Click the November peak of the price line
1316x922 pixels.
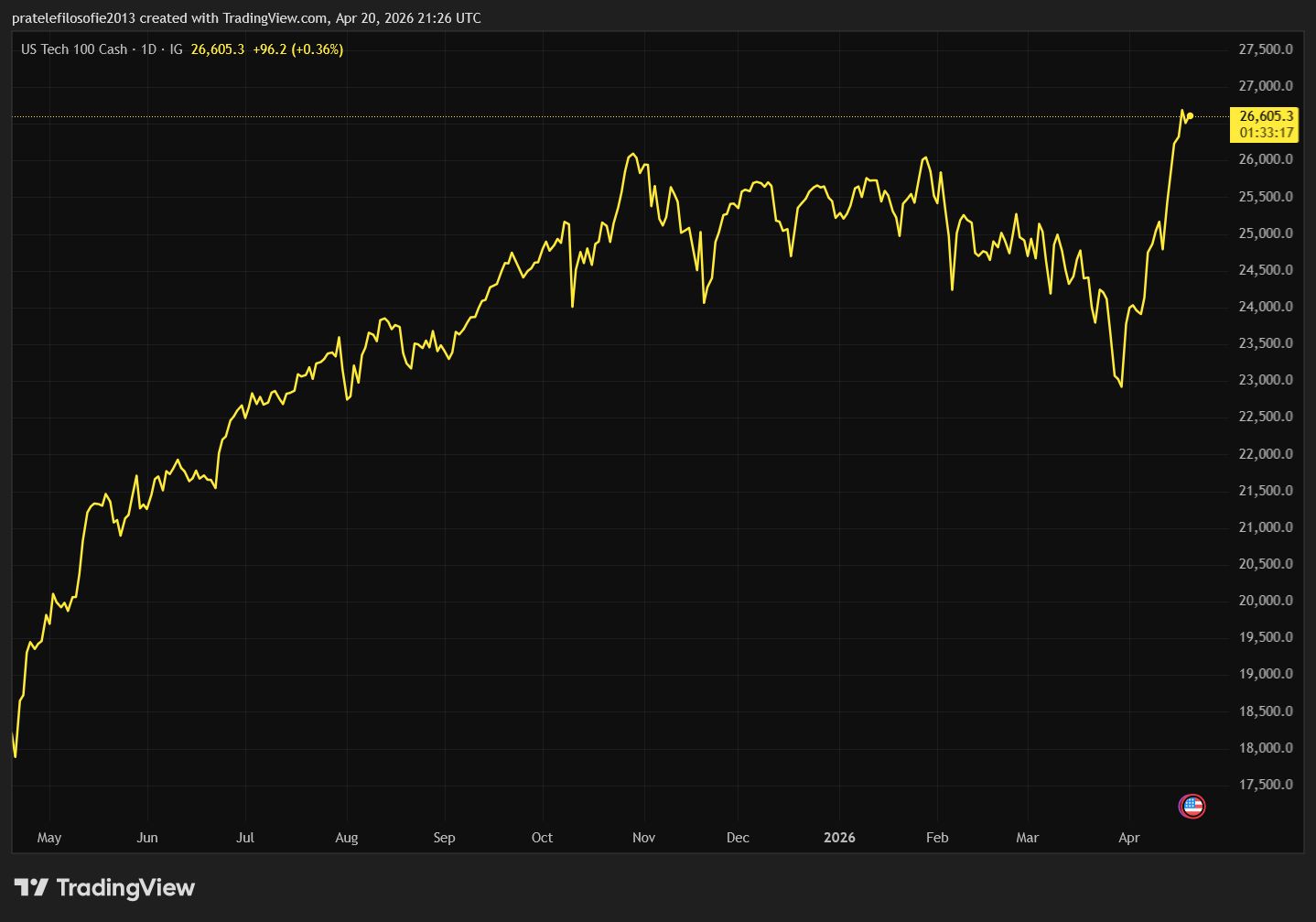click(x=631, y=154)
